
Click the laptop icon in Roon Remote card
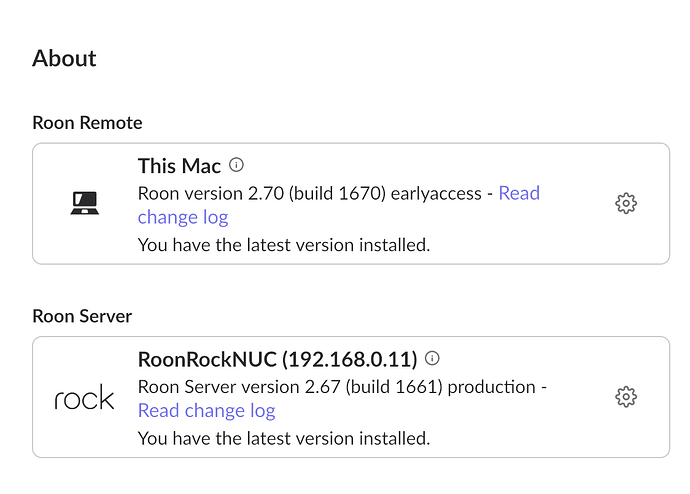[84, 203]
